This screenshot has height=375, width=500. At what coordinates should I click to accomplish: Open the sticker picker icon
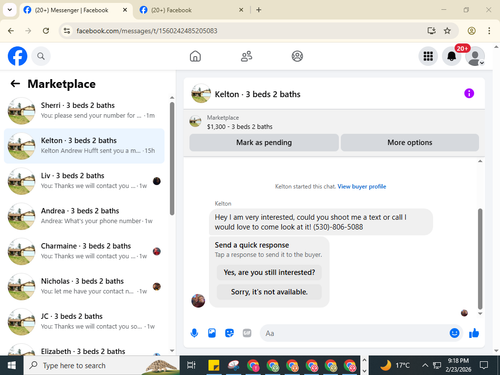229,333
